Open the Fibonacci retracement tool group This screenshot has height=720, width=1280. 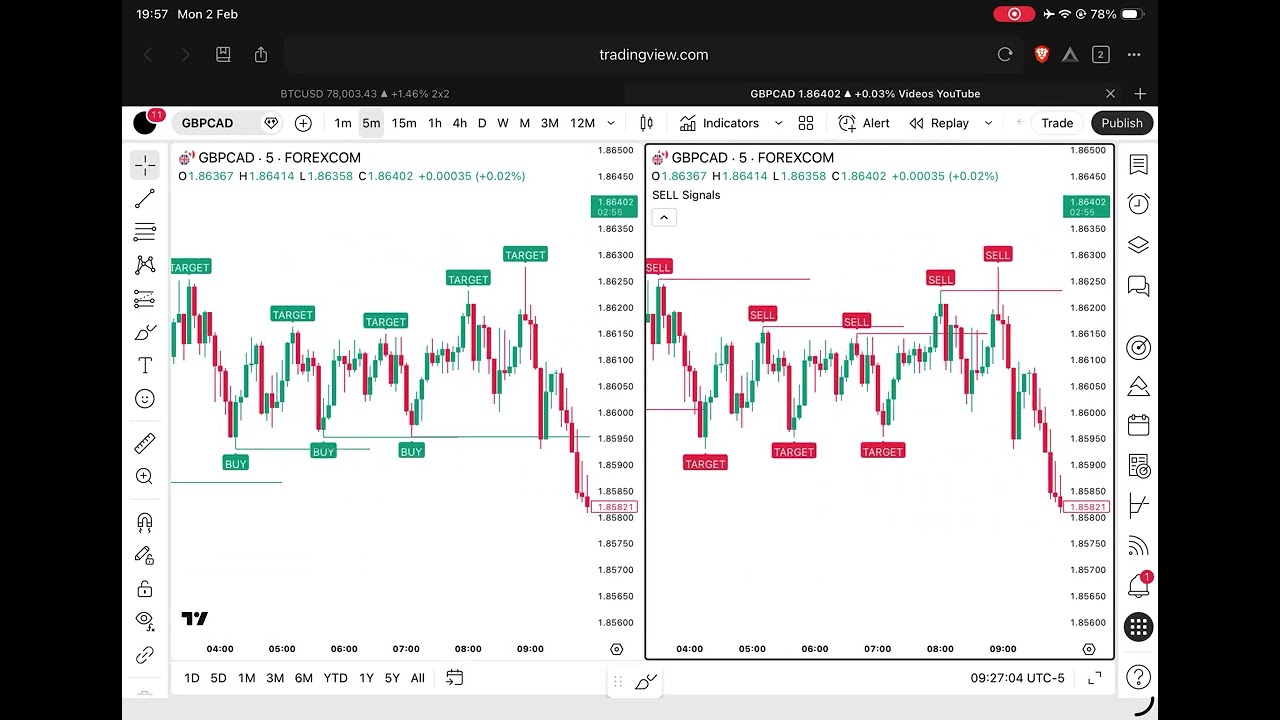pos(145,232)
